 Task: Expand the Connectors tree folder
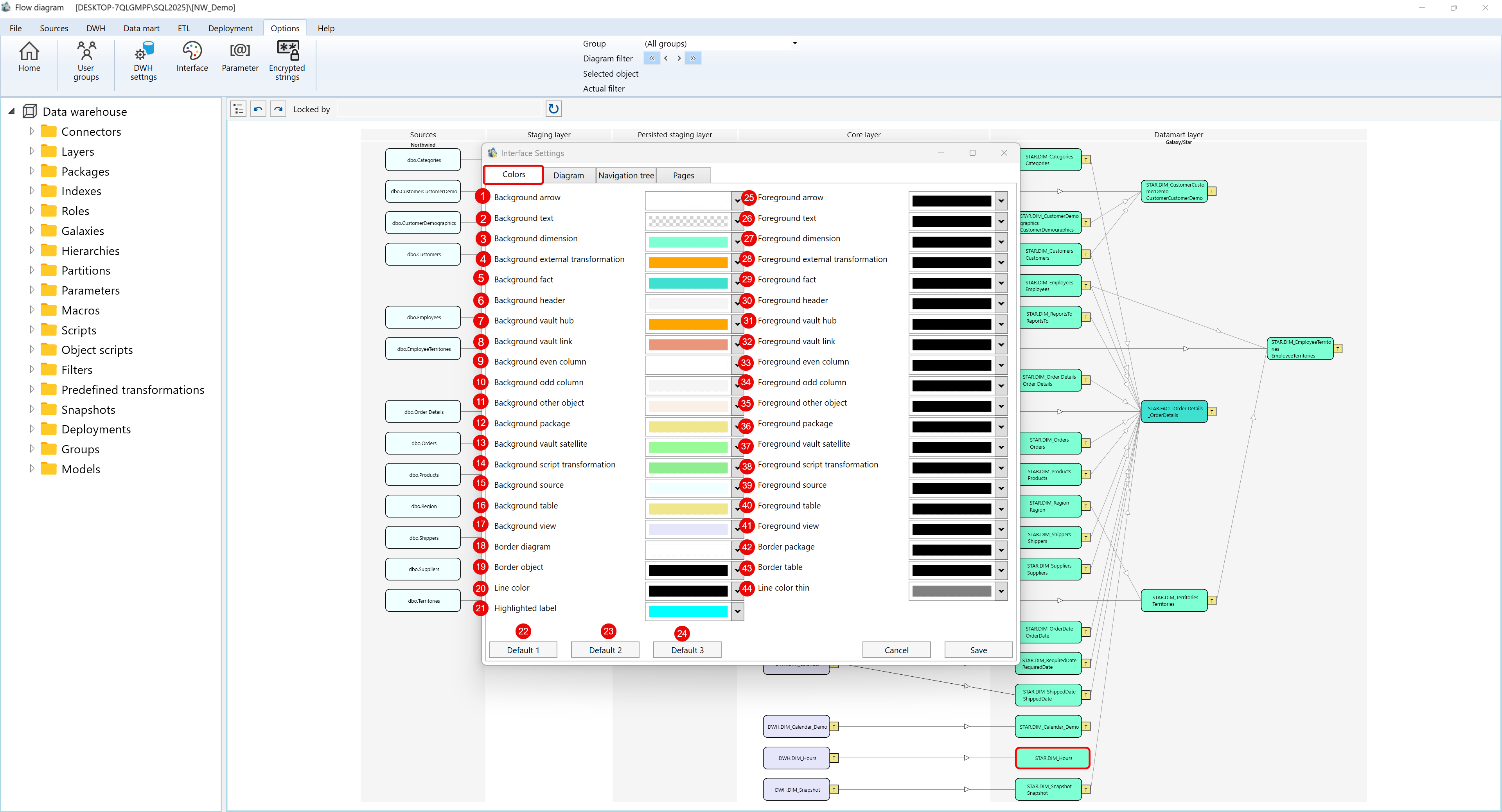[x=31, y=131]
